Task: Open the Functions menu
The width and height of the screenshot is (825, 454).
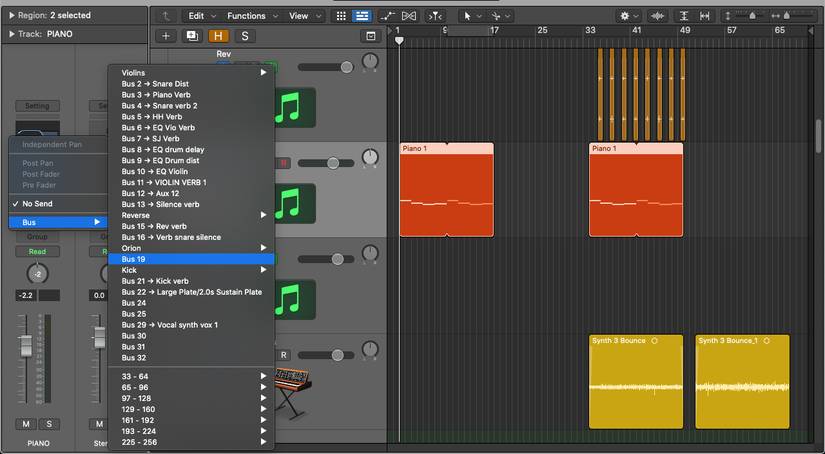Action: coord(252,16)
